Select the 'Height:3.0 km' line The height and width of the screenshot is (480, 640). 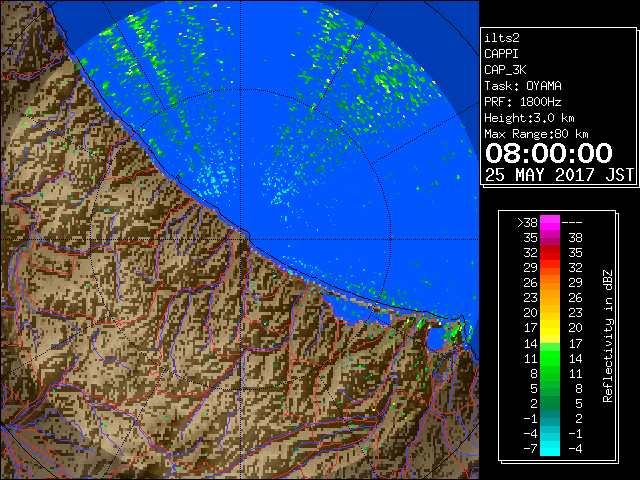pyautogui.click(x=529, y=118)
